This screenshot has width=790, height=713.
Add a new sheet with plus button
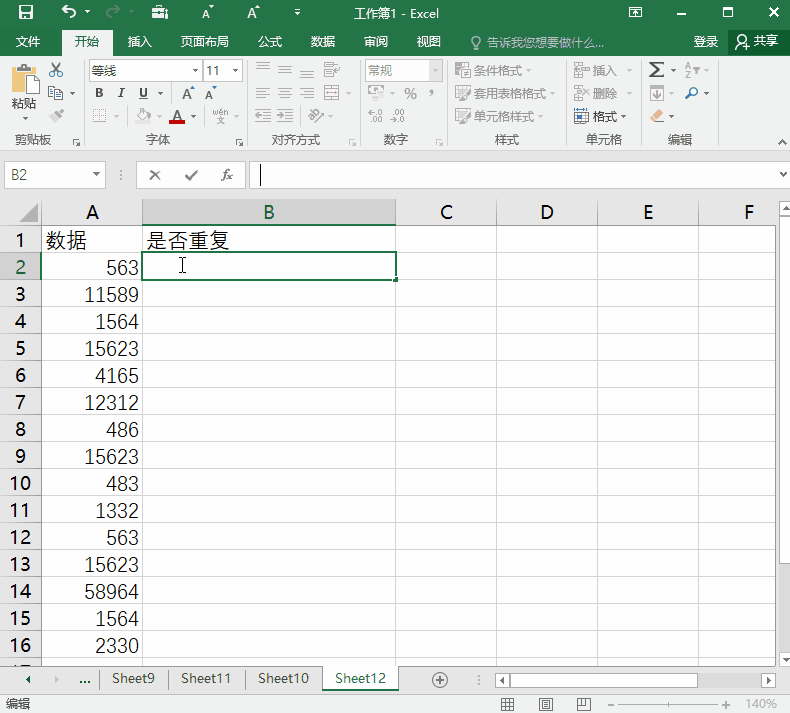[440, 680]
